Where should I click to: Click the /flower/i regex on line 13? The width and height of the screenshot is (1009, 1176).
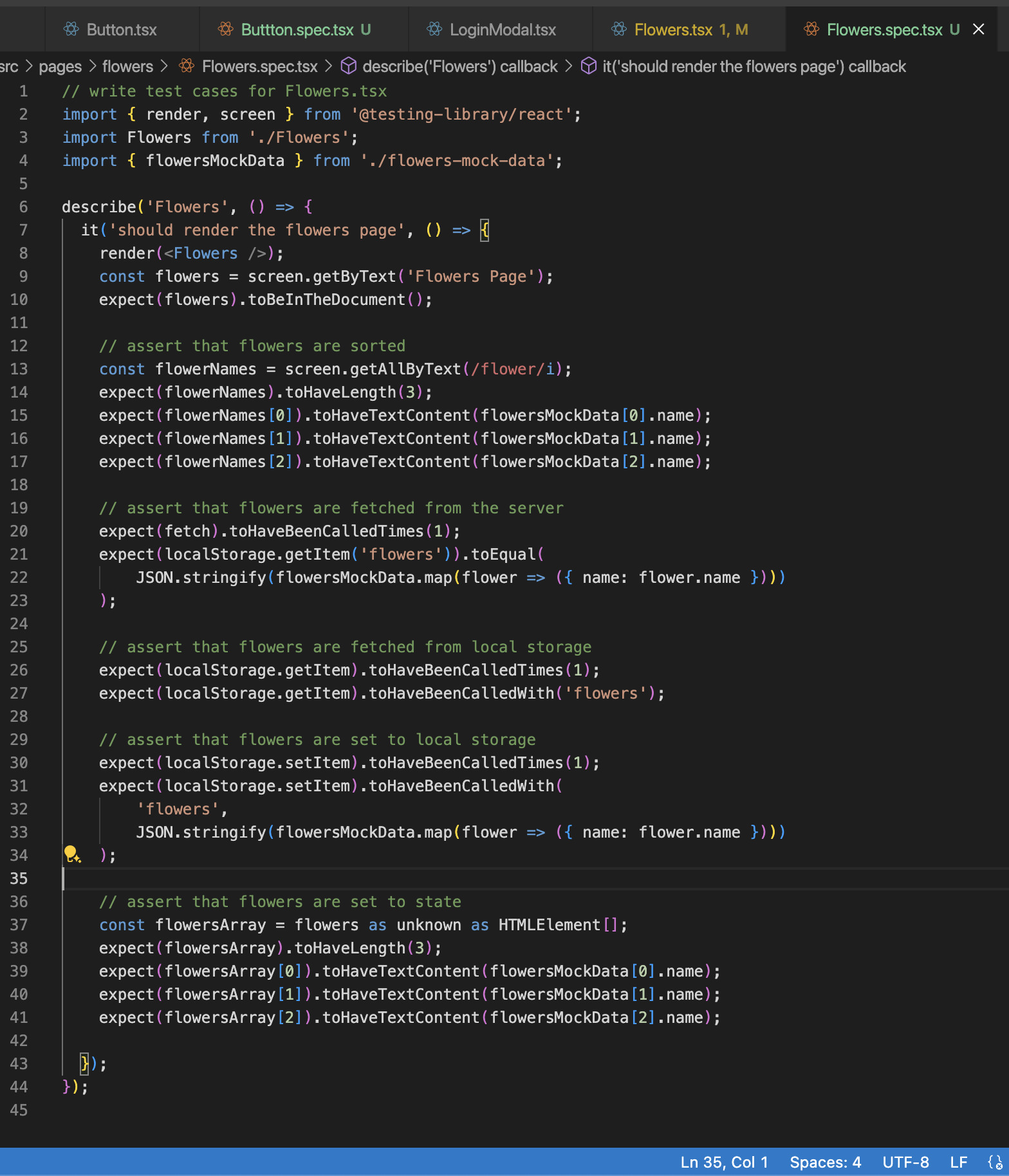[512, 369]
